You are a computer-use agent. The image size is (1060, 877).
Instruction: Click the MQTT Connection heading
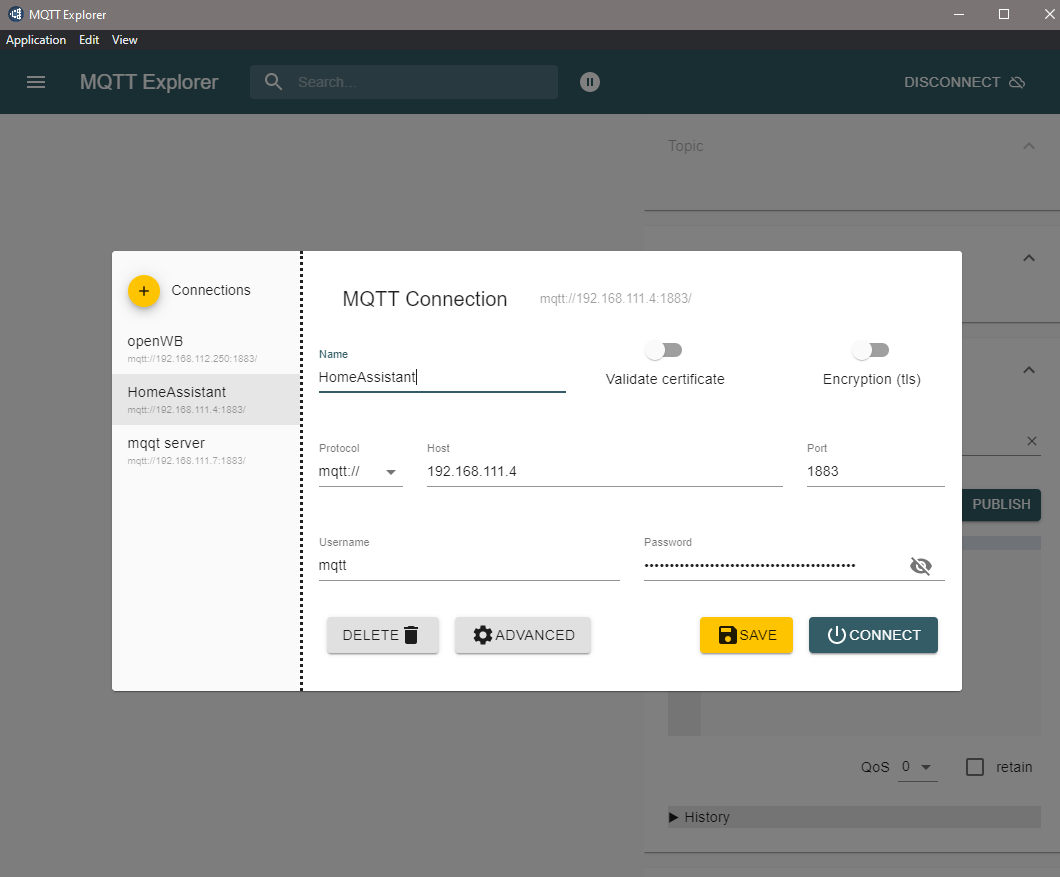425,299
